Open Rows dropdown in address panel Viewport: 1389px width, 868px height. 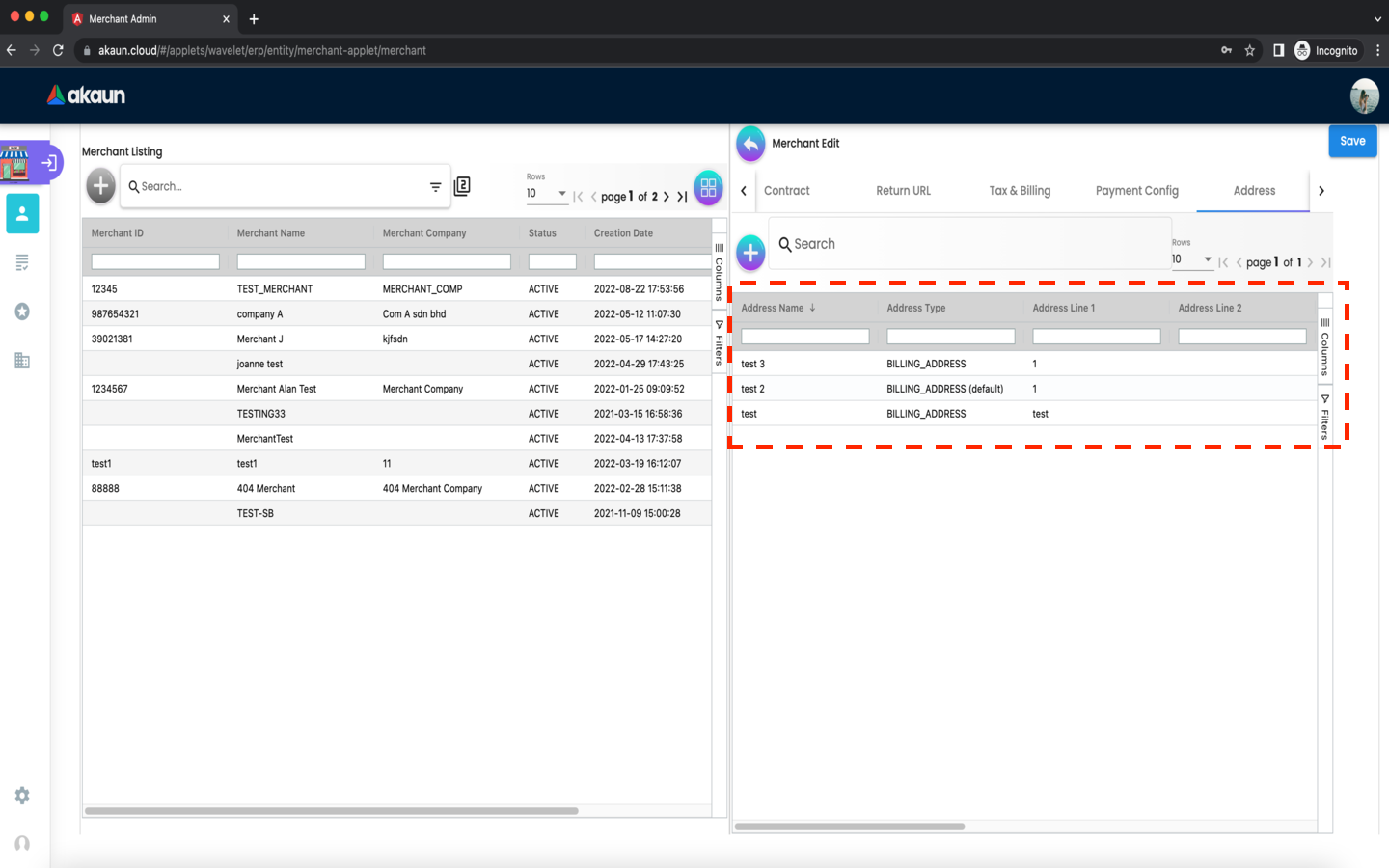pos(1192,259)
